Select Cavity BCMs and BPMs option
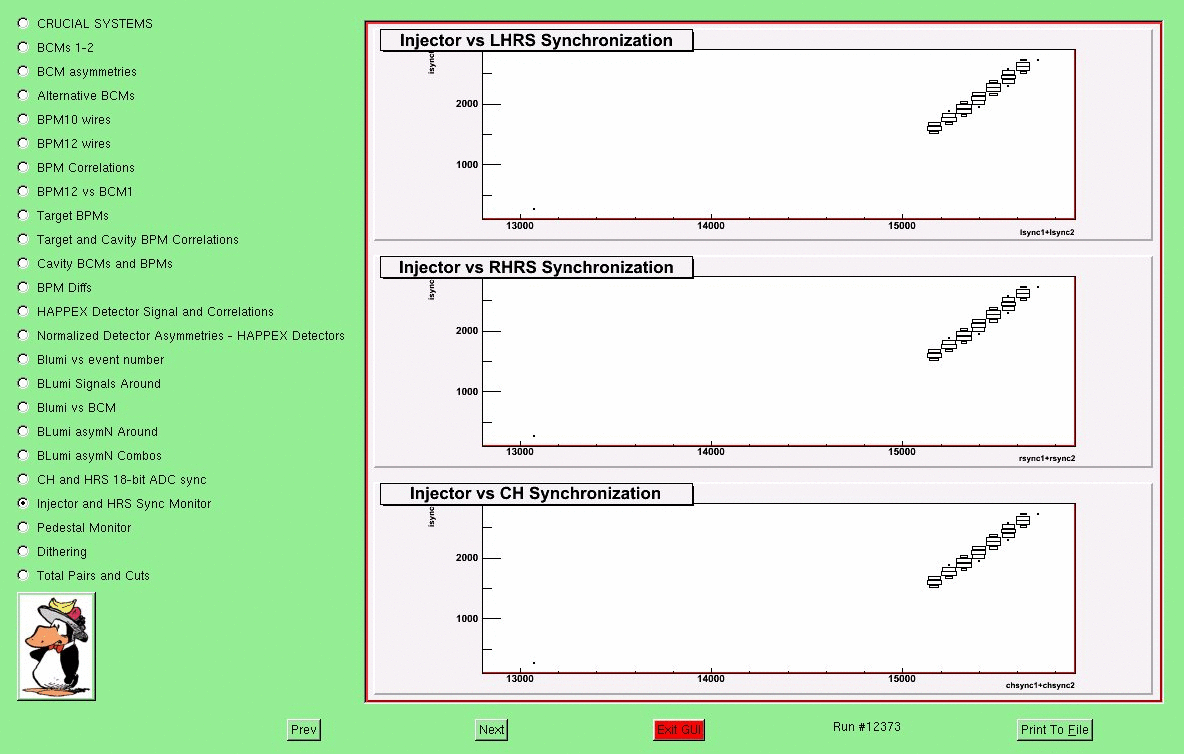1184x754 pixels. (x=23, y=263)
